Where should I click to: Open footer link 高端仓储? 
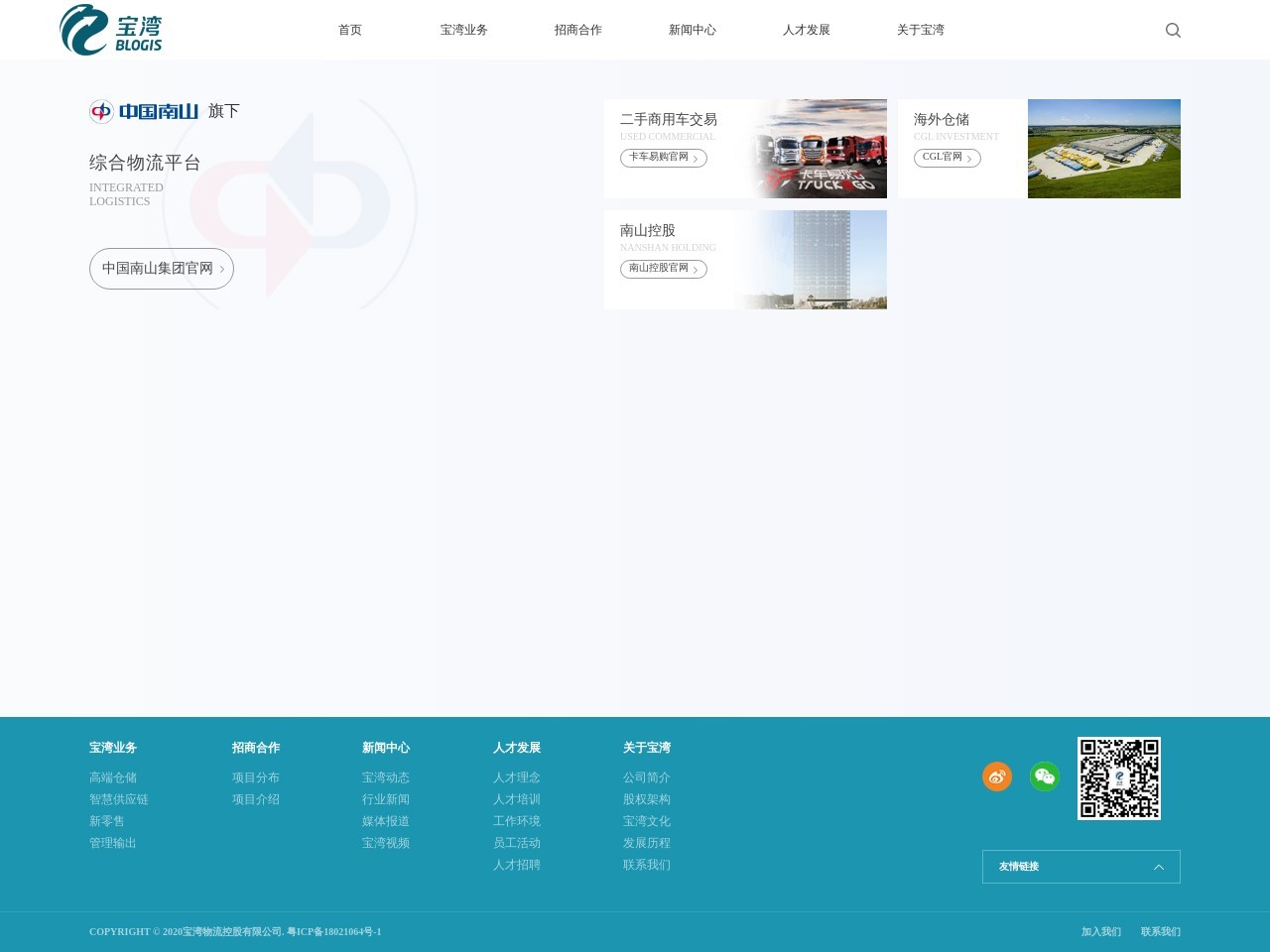pos(113,777)
